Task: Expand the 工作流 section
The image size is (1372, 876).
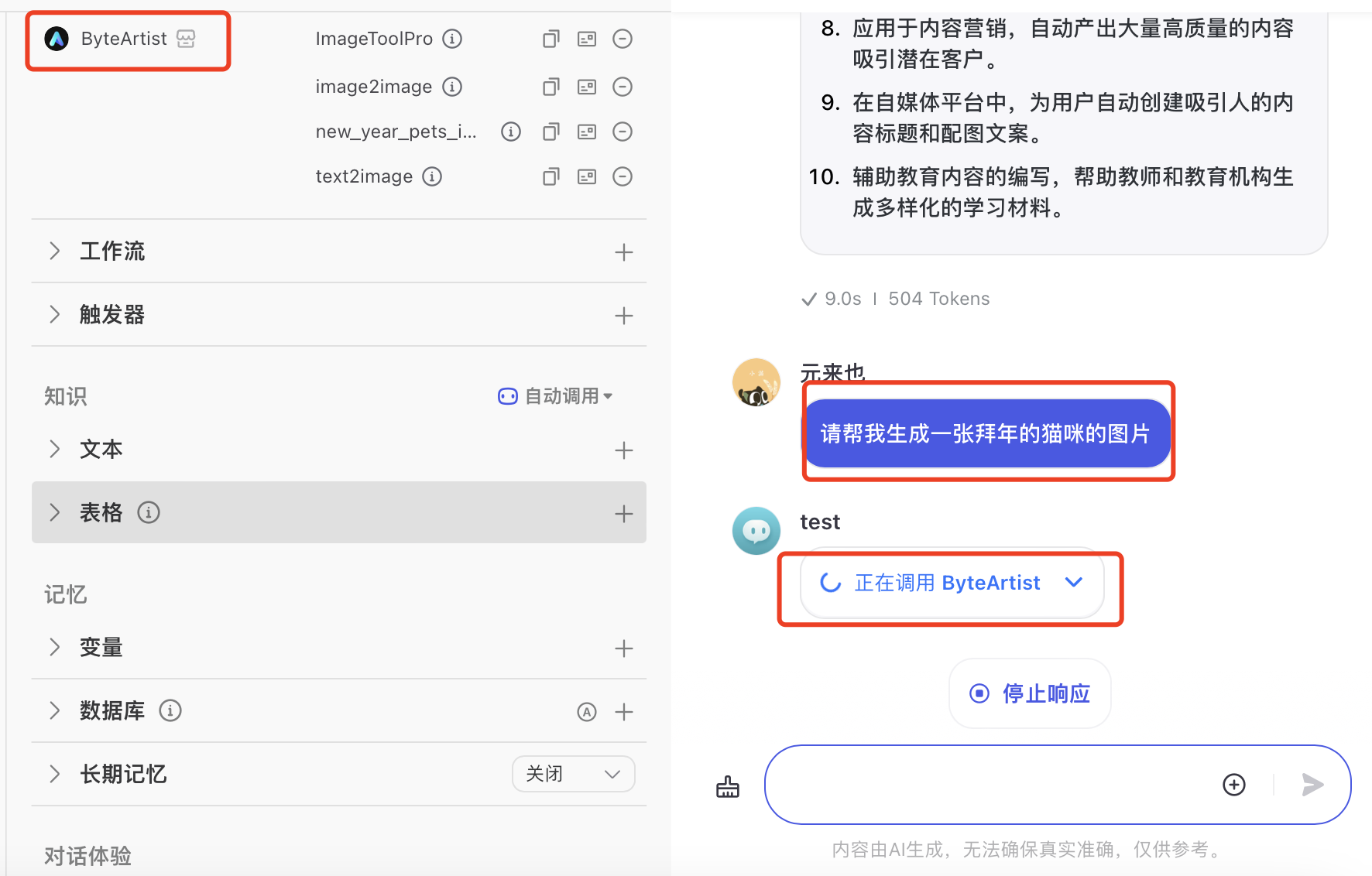Action: click(54, 251)
